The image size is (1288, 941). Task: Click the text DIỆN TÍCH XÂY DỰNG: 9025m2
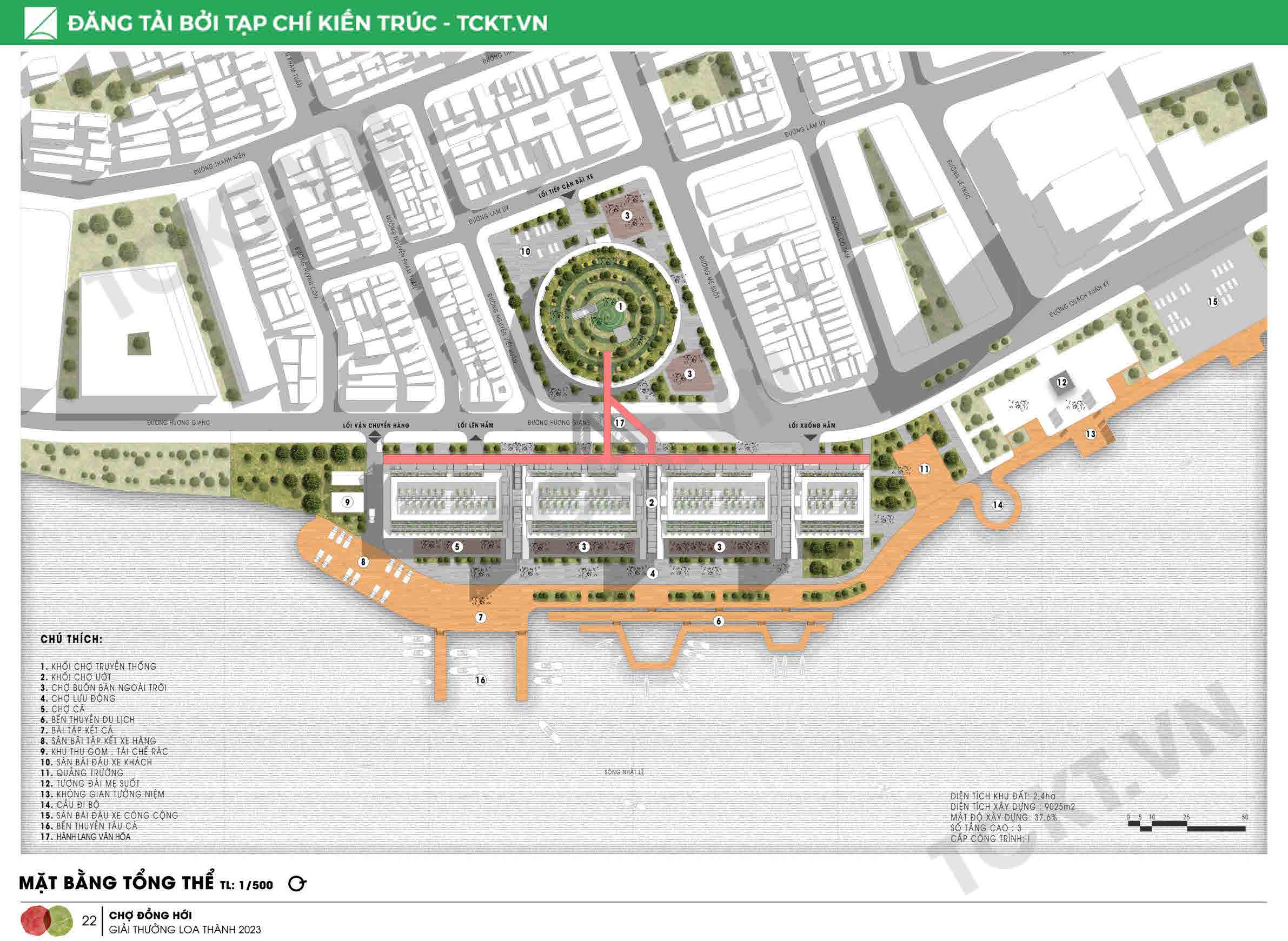(x=1013, y=807)
